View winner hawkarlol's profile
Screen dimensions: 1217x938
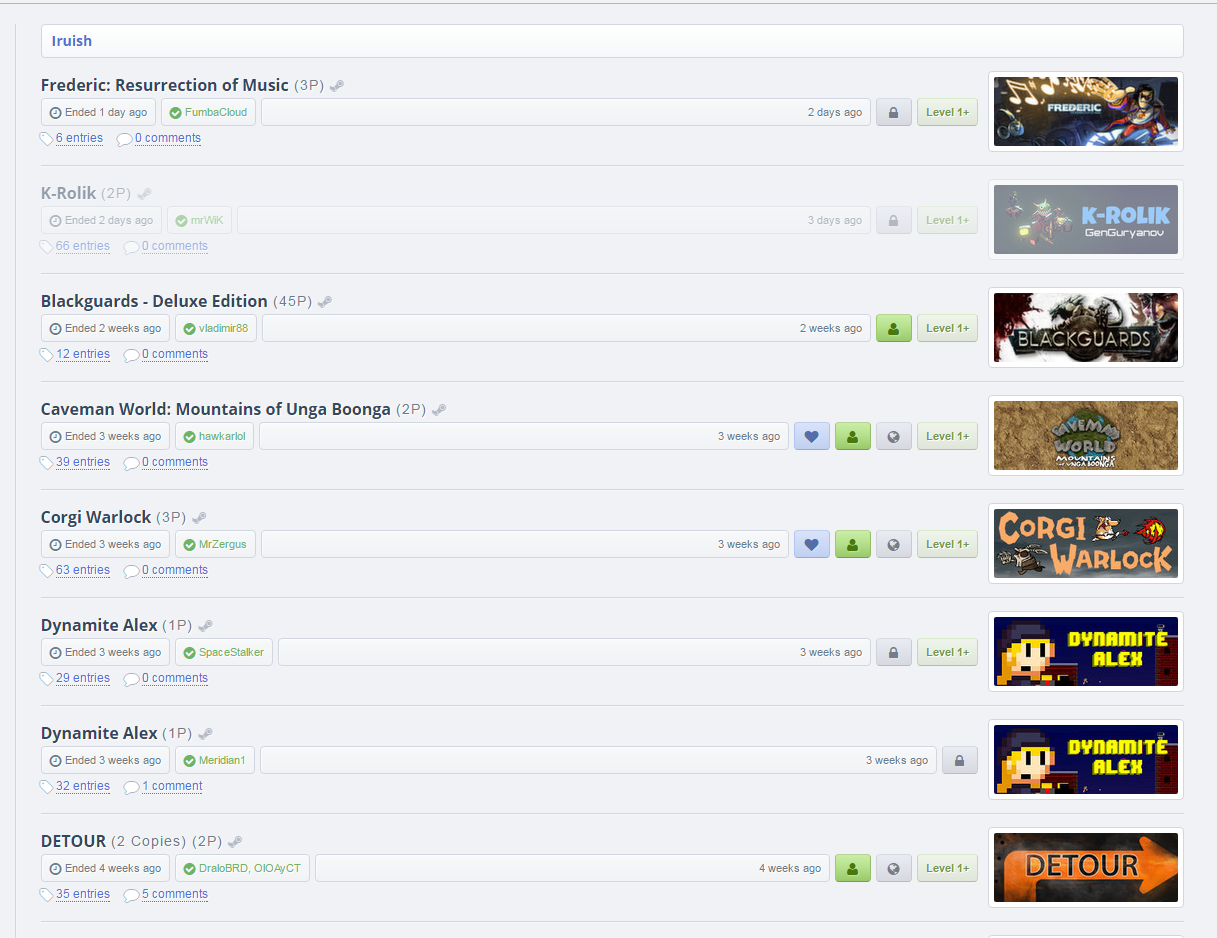[x=222, y=436]
